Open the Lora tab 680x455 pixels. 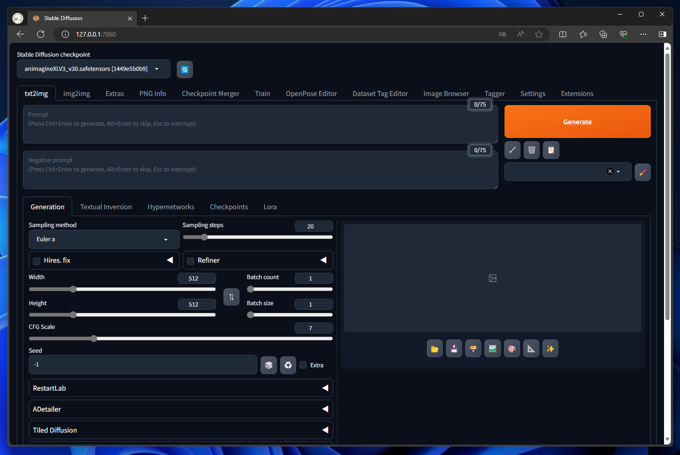point(270,207)
